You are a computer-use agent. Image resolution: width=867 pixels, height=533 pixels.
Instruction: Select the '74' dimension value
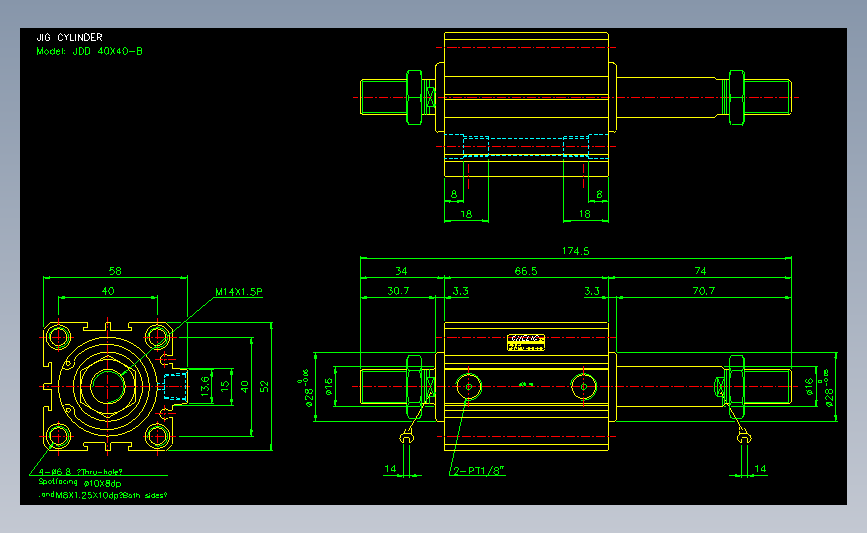(x=701, y=271)
